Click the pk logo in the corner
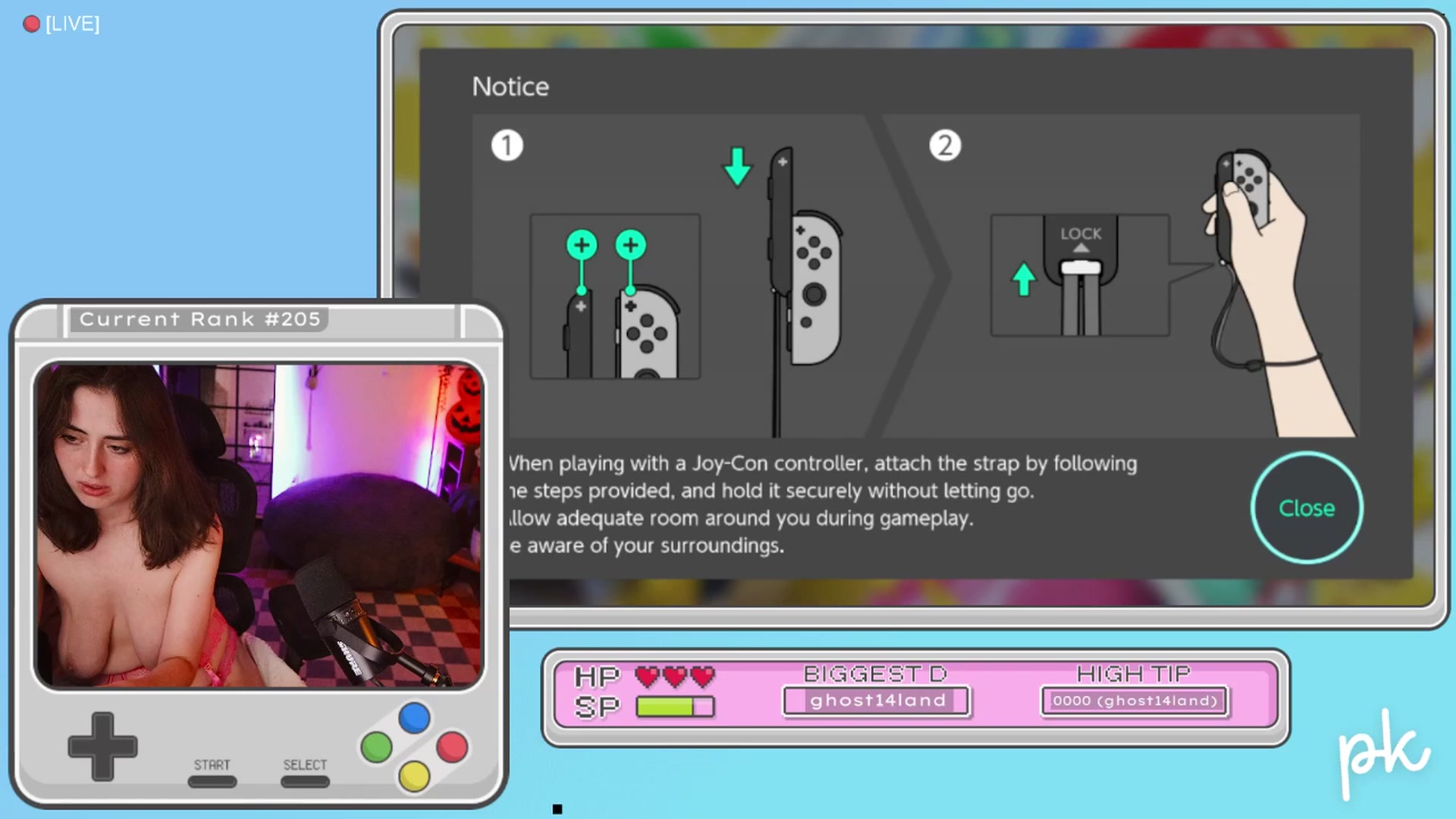 (x=1383, y=753)
